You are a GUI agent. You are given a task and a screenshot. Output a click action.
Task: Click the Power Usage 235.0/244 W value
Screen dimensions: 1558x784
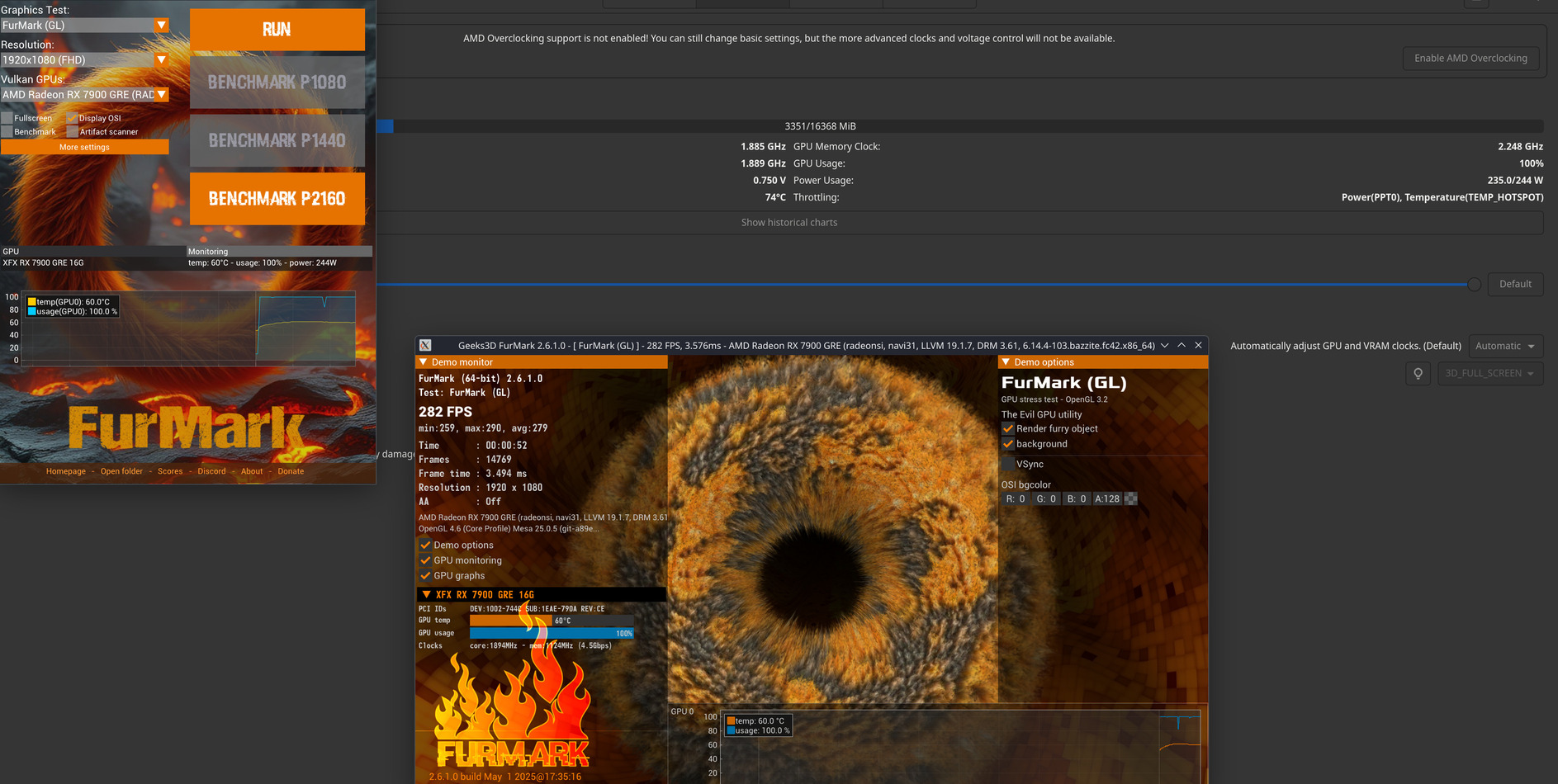click(x=1515, y=181)
